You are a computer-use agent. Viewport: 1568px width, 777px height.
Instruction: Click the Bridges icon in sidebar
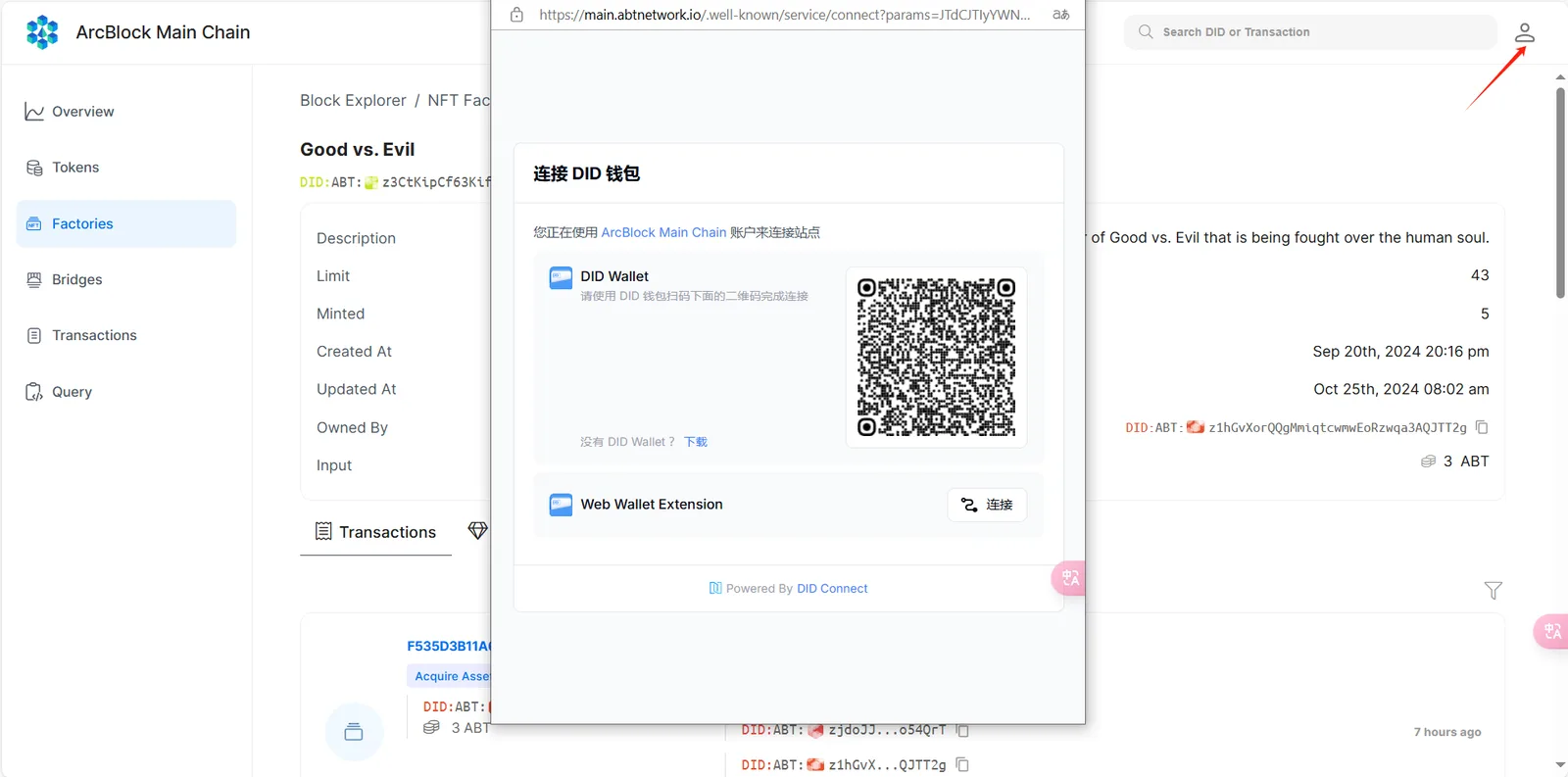point(34,279)
